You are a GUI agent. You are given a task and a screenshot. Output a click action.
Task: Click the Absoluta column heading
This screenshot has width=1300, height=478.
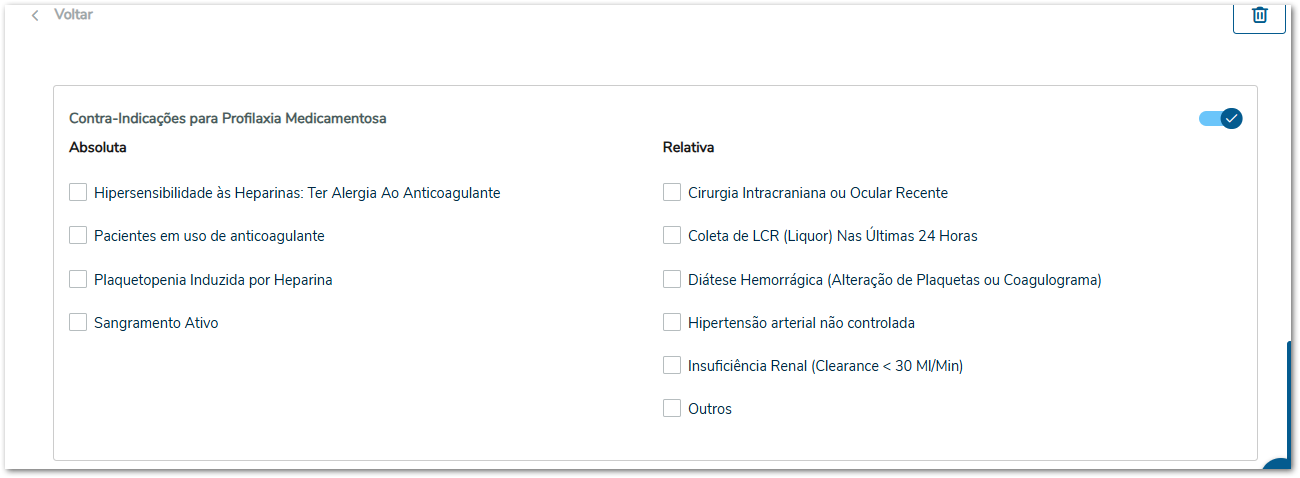[97, 148]
